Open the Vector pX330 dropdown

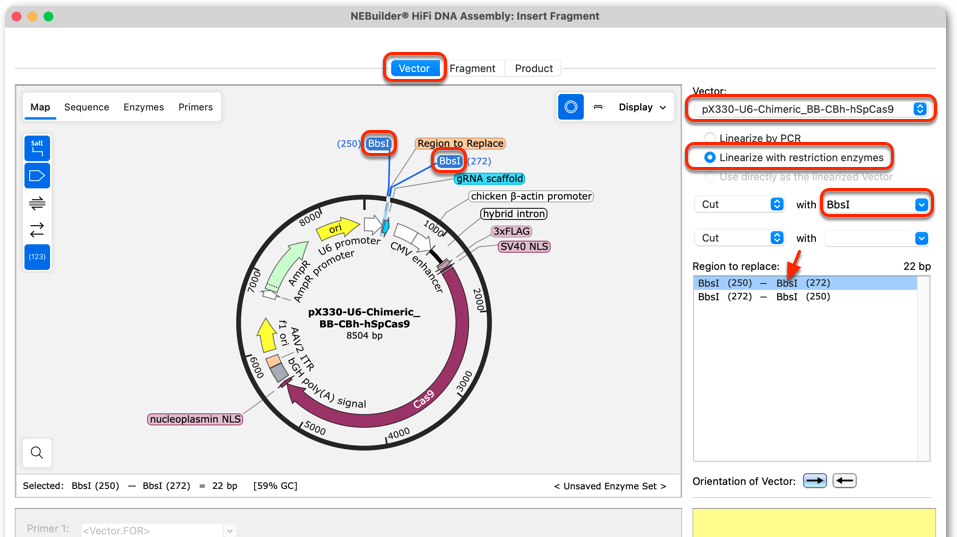coord(811,109)
